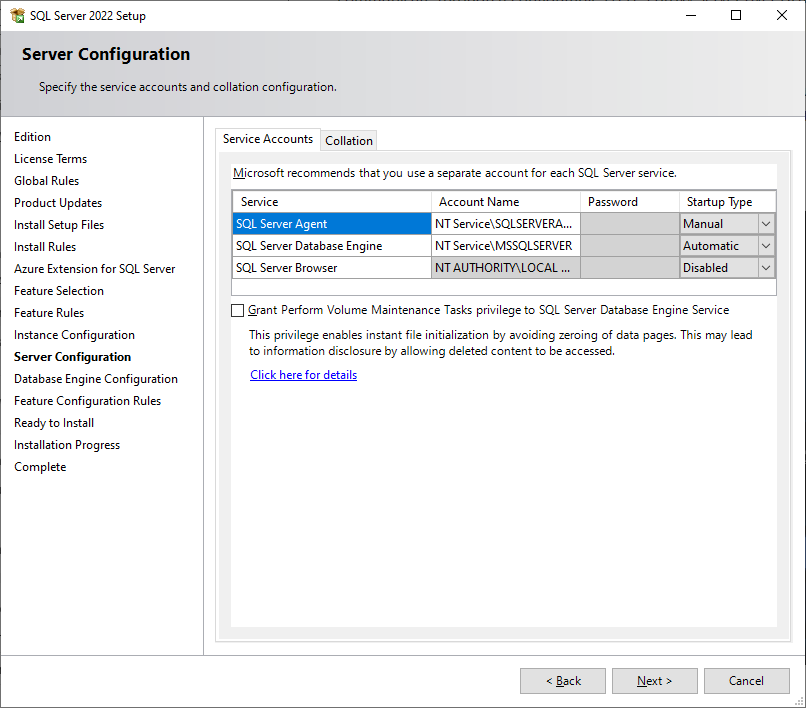Image resolution: width=806 pixels, height=708 pixels.
Task: Maximize the setup window
Action: tap(736, 15)
